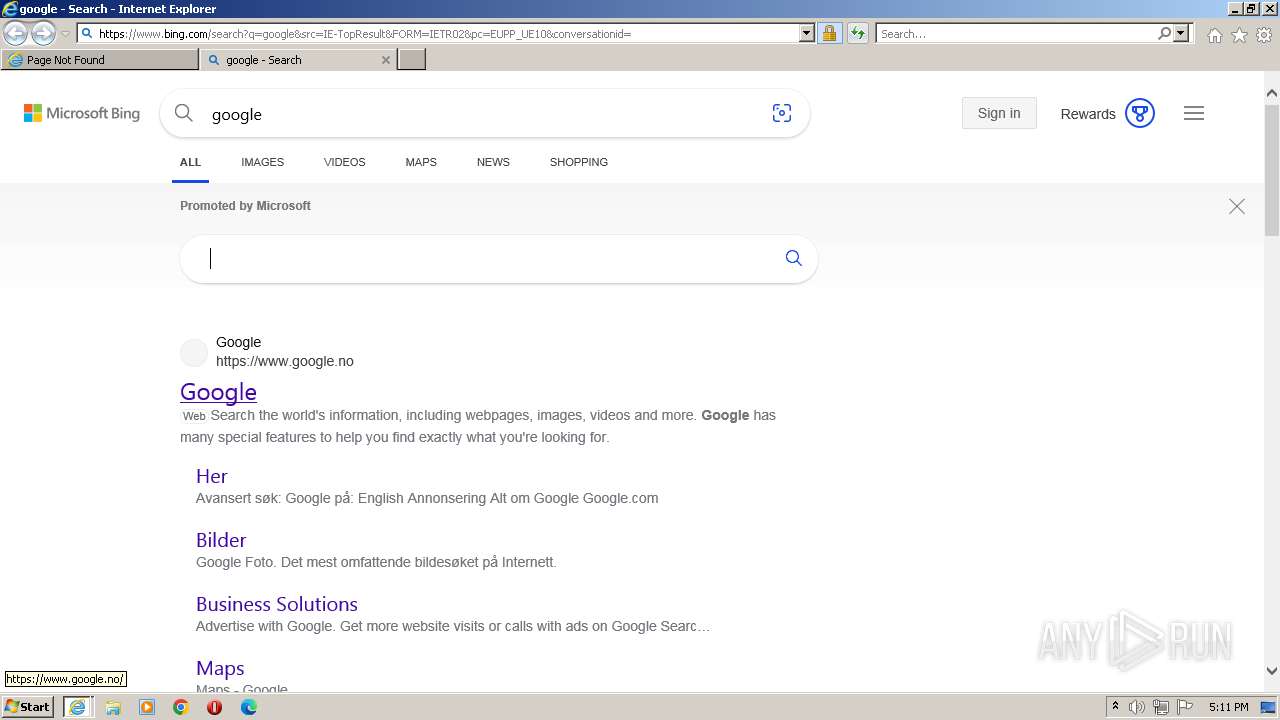This screenshot has height=720, width=1280.
Task: Click the vertical scrollbar thumb
Action: point(1271,168)
